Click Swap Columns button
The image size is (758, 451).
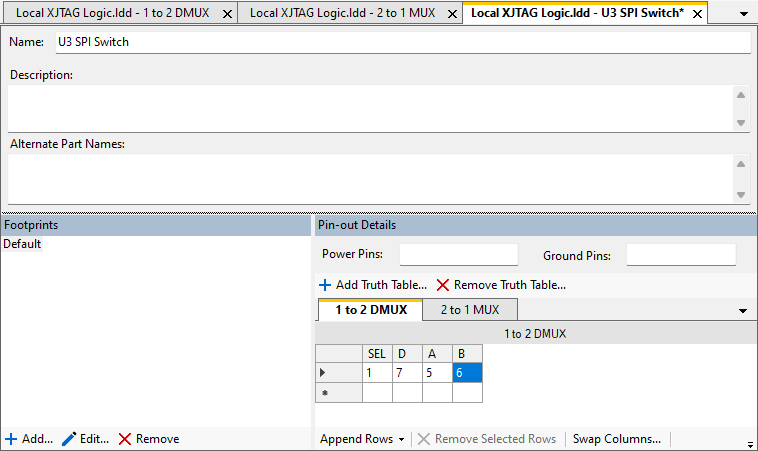pyautogui.click(x=616, y=439)
